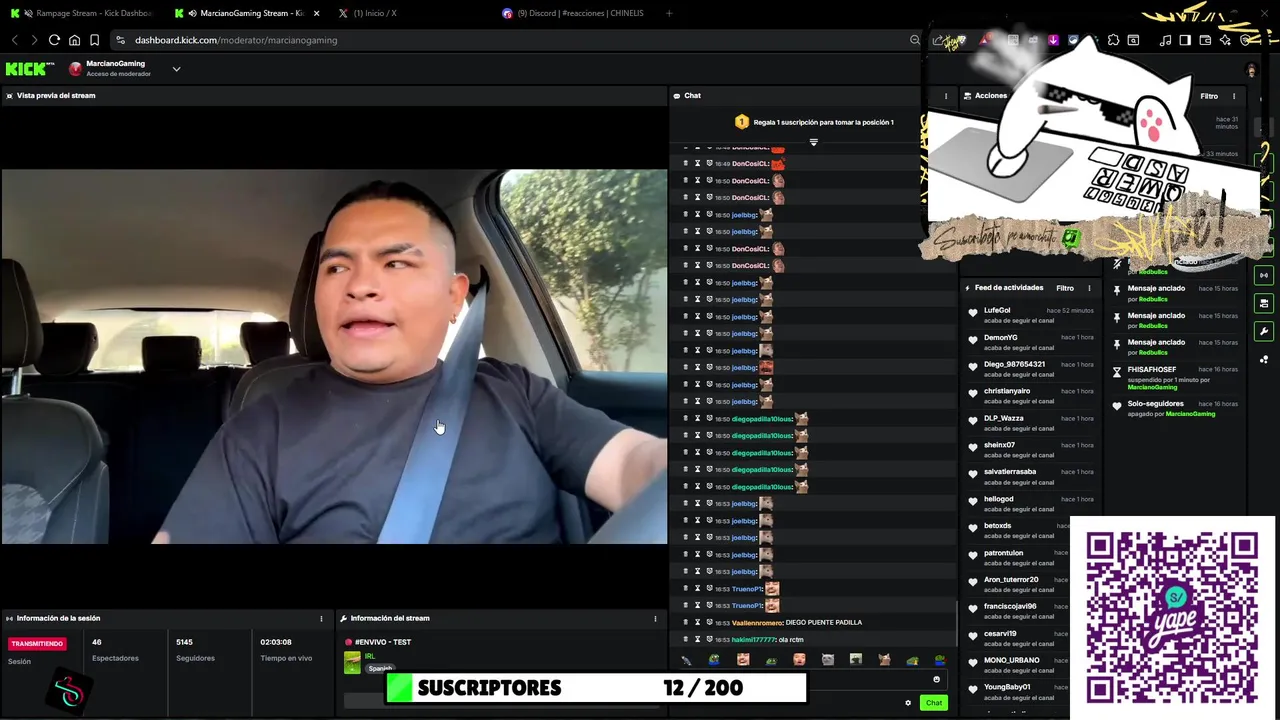Viewport: 1280px width, 720px height.
Task: Click the stream preview video
Action: point(334,356)
